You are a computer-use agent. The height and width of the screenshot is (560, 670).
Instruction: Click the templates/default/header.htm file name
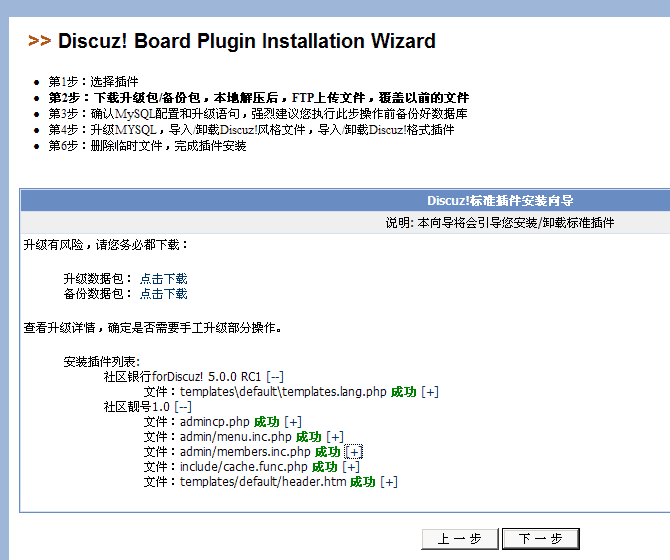(x=263, y=482)
